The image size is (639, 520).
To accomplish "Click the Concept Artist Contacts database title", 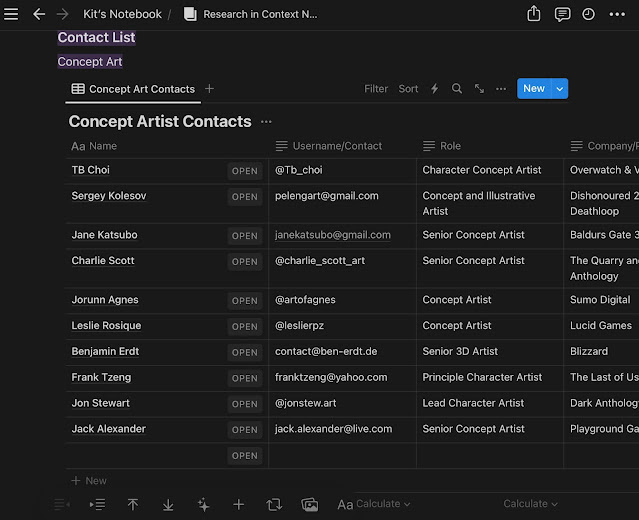I will [x=160, y=121].
